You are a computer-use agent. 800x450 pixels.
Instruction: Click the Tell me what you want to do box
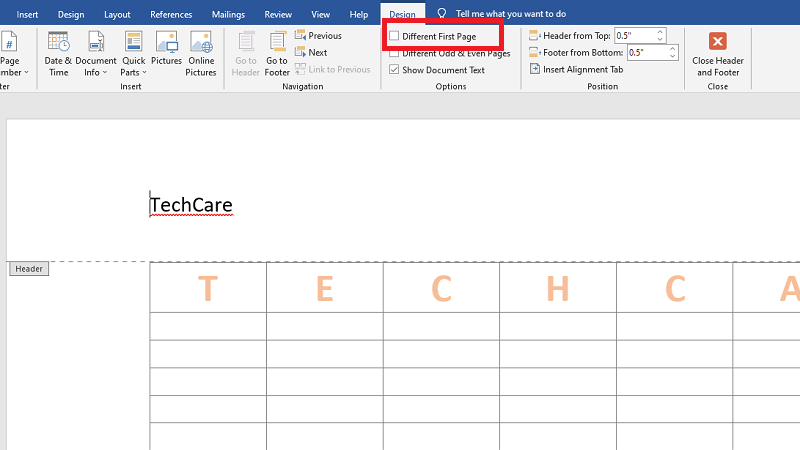[x=510, y=15]
